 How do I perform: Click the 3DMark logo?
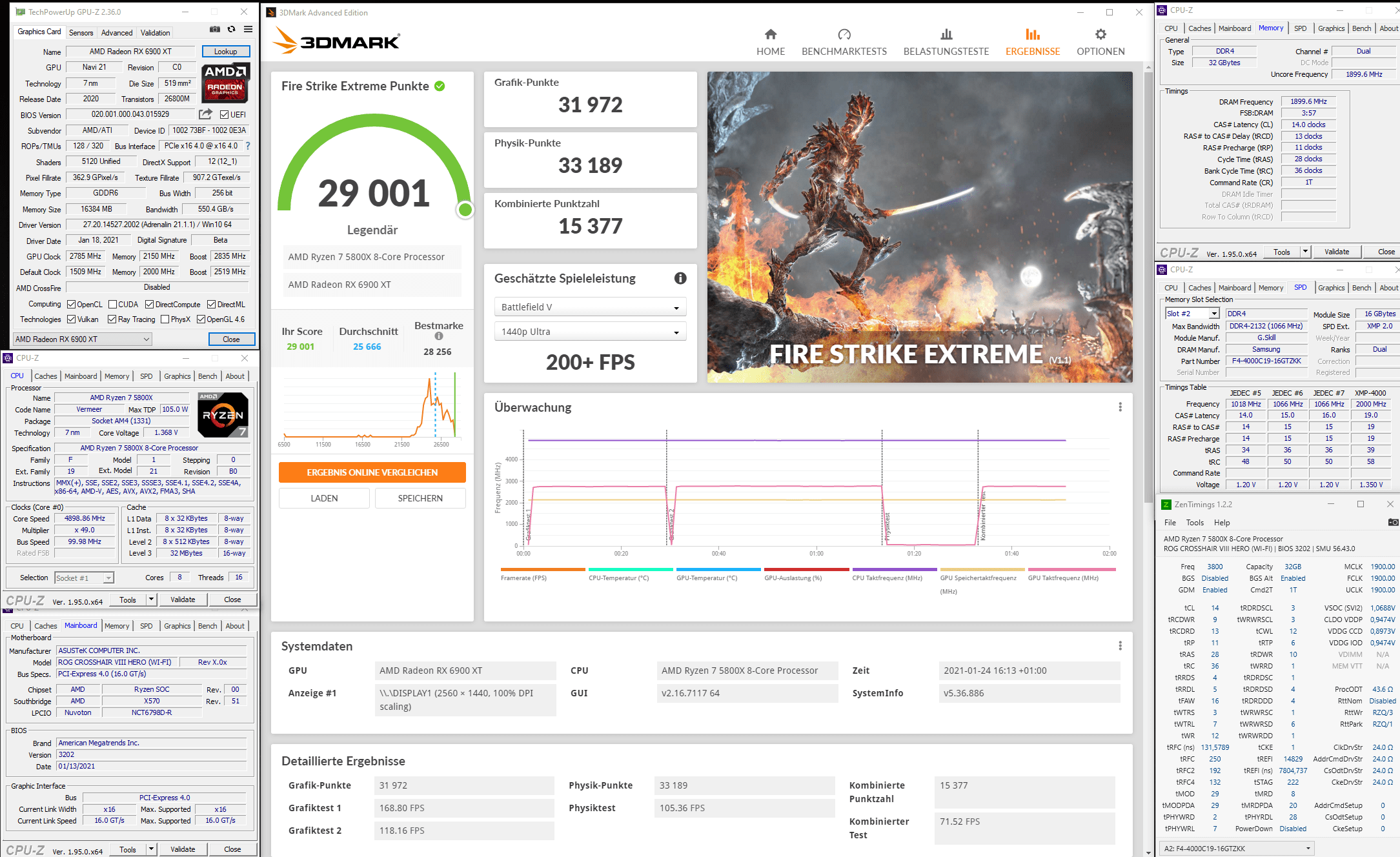click(x=336, y=41)
